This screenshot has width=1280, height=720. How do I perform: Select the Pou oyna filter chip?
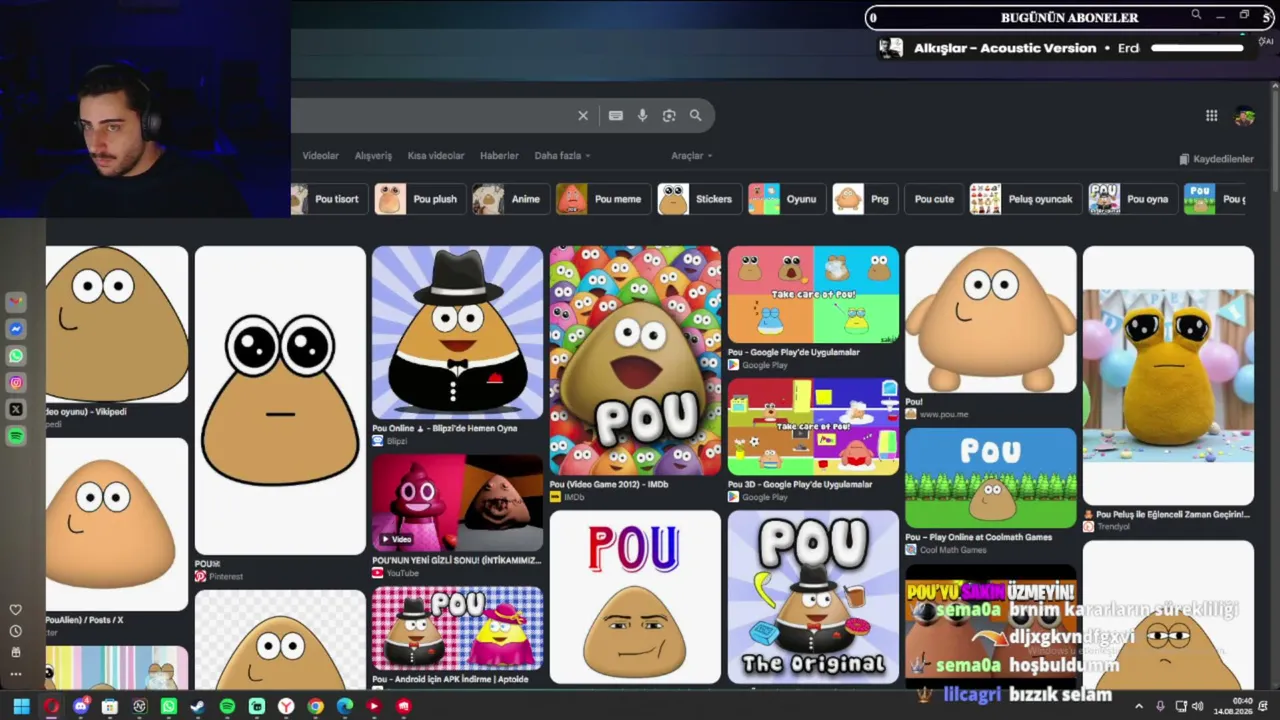(1133, 199)
